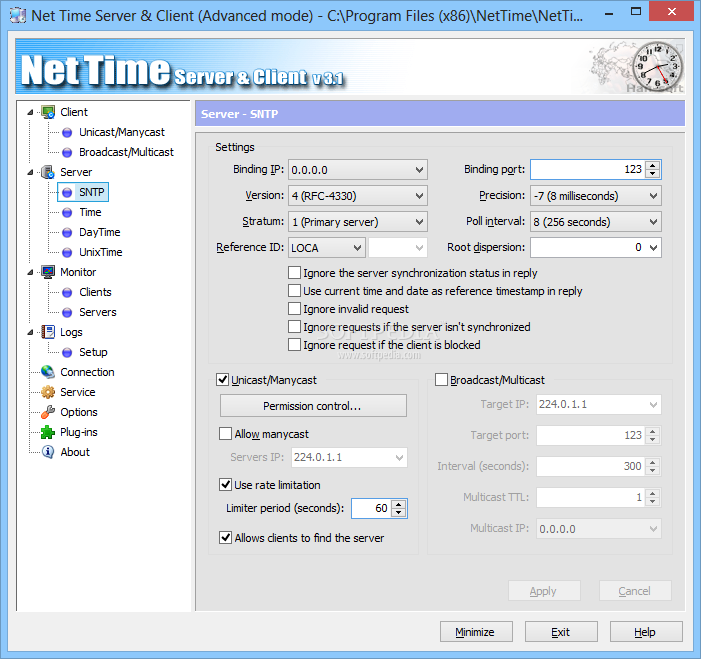This screenshot has height=659, width=701.
Task: Click the Connection globe icon
Action: point(48,372)
